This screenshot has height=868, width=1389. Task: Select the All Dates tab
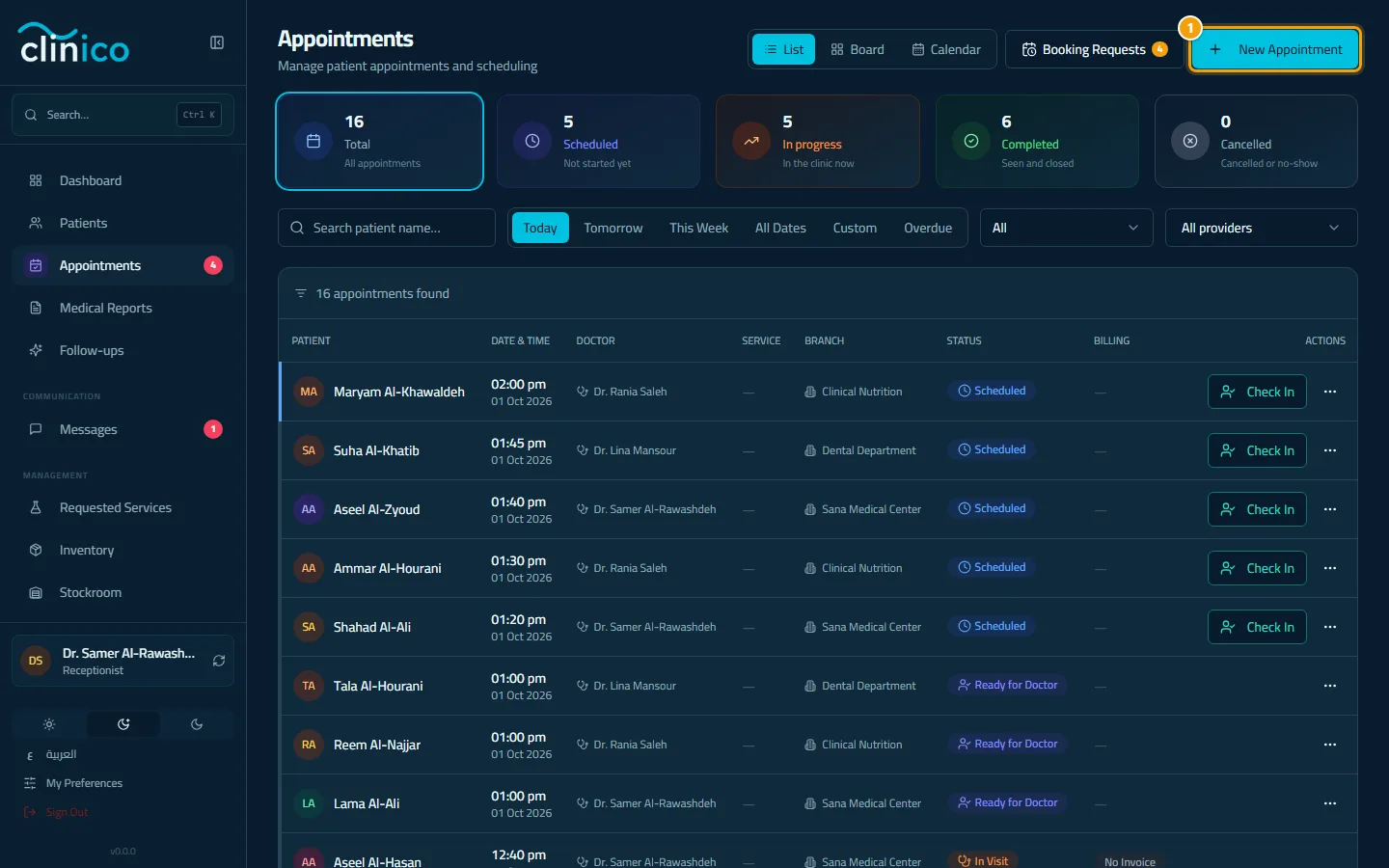[x=780, y=228]
